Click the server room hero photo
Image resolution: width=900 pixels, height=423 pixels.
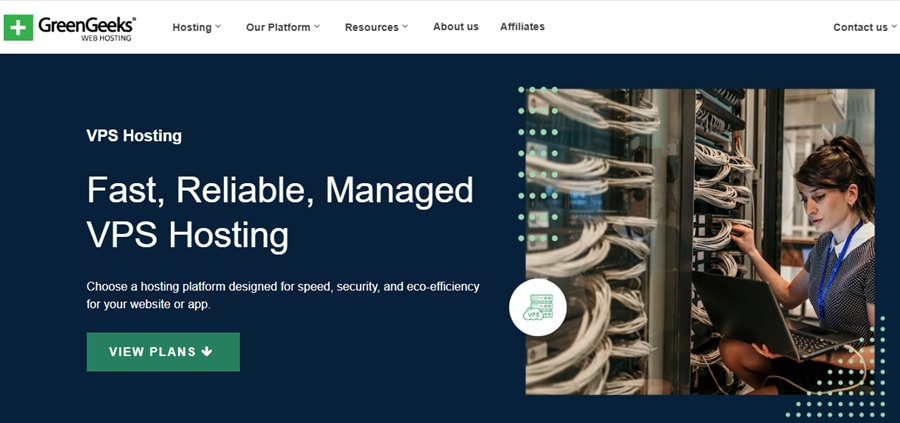coord(700,241)
